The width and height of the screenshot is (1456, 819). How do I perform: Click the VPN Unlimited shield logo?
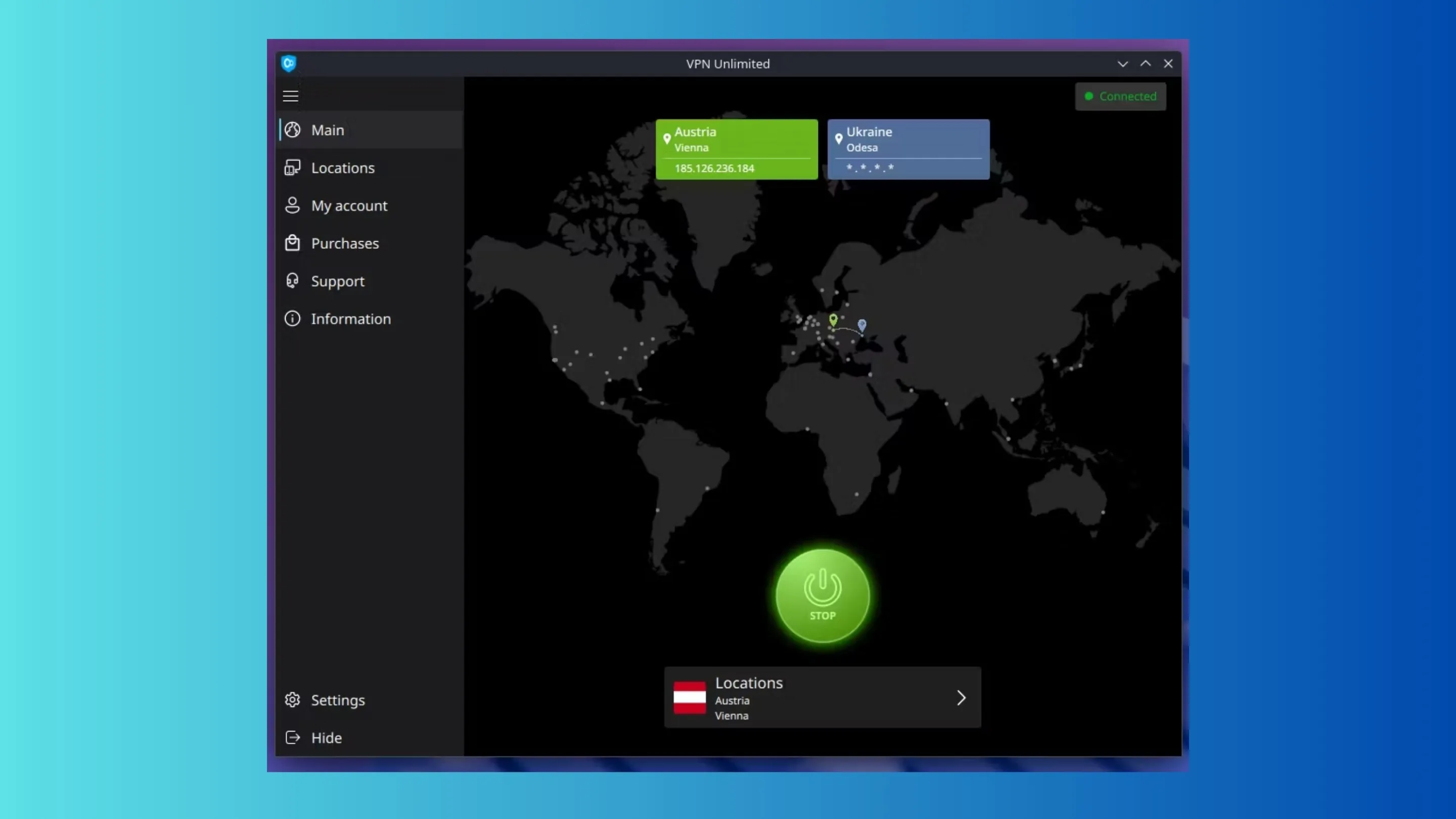(289, 63)
